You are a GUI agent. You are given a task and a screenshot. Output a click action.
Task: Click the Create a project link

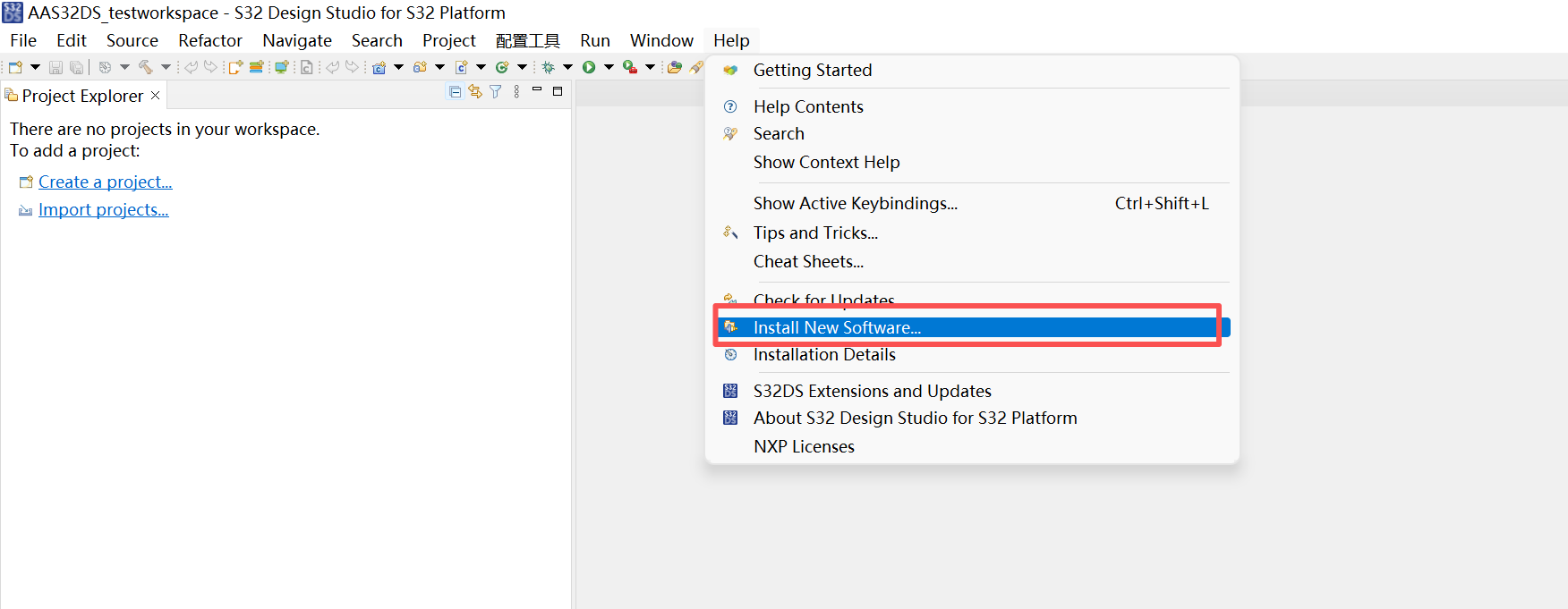(x=105, y=182)
